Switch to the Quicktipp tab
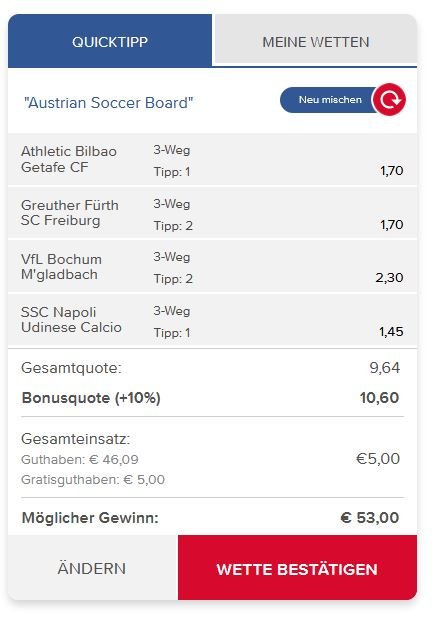This screenshot has width=435, height=627. 110,41
